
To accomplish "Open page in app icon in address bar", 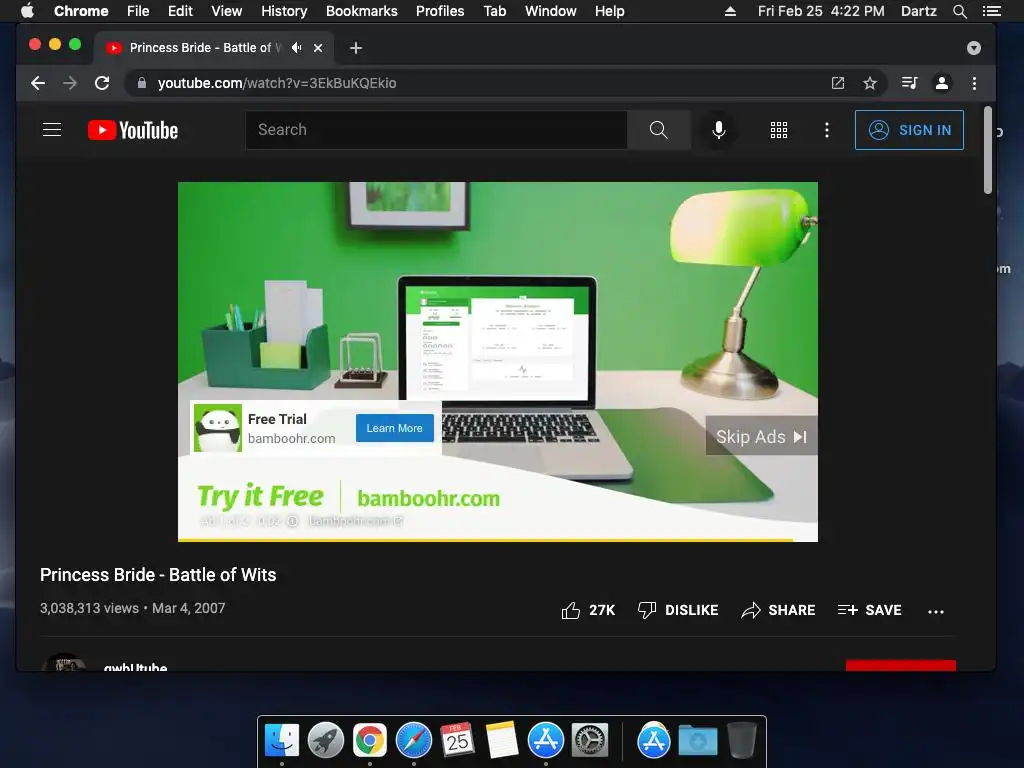I will (x=838, y=83).
